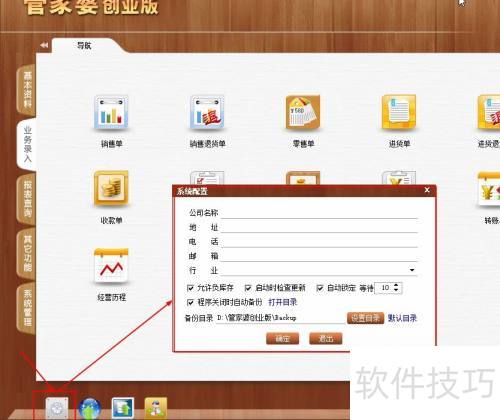Select the 基本资料 side tab
The image size is (500, 420).
[x=27, y=89]
